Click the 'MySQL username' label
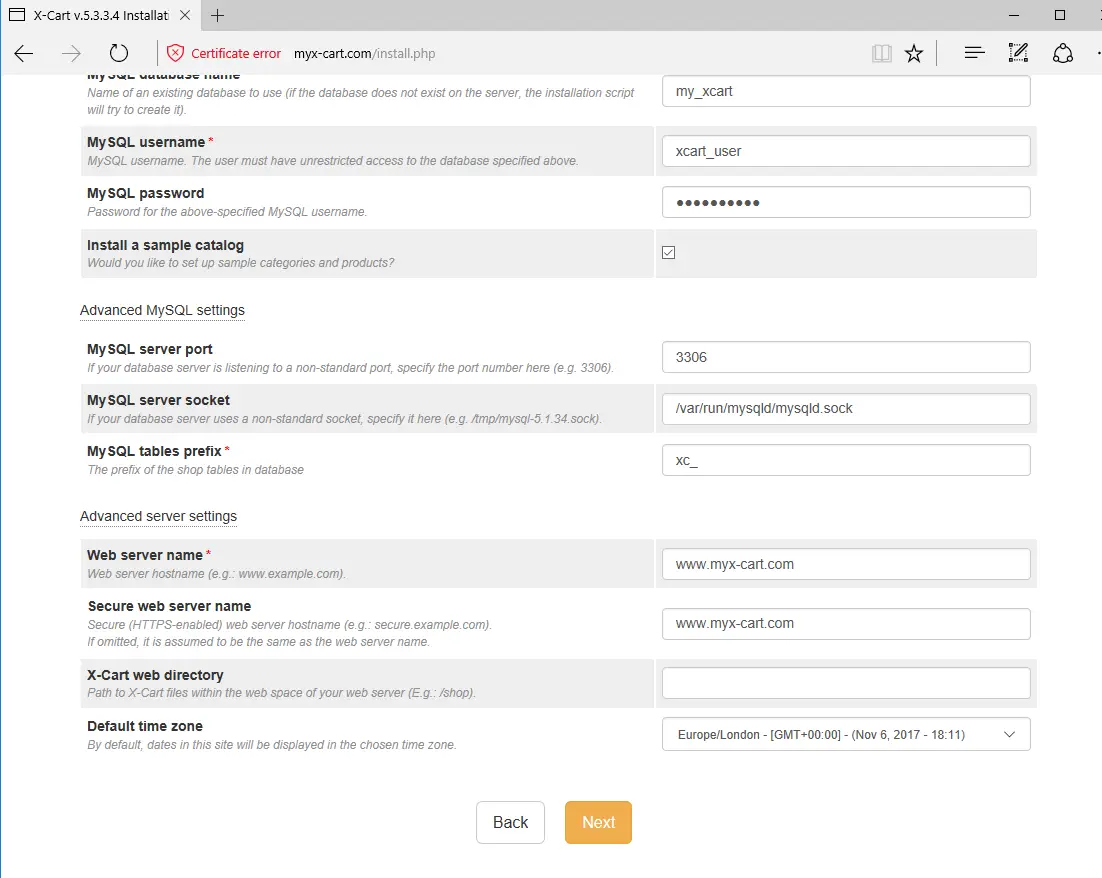Viewport: 1102px width, 878px height. click(x=146, y=142)
